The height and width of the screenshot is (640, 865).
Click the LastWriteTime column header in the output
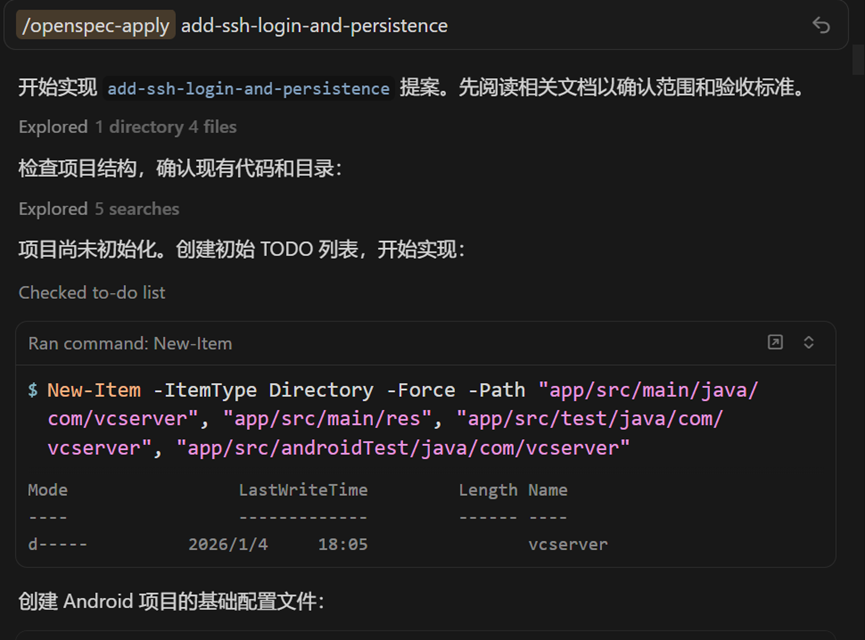[303, 490]
